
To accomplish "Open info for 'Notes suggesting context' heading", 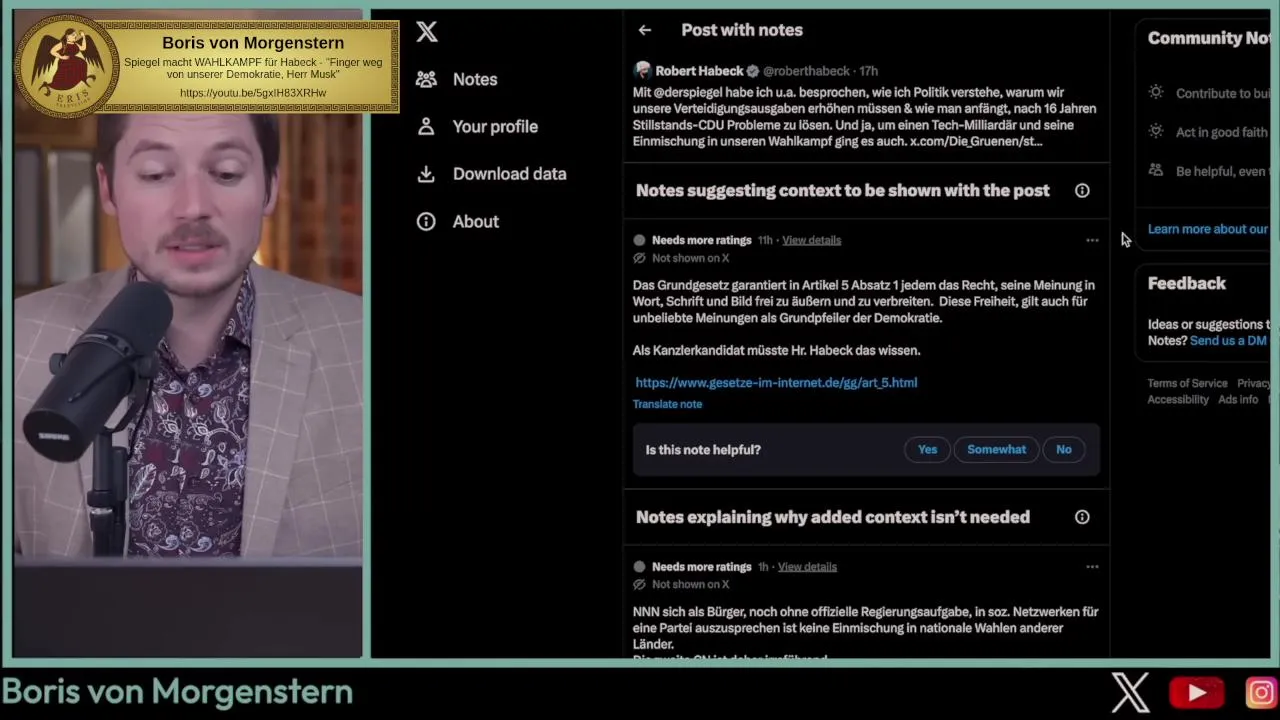I will pos(1082,190).
